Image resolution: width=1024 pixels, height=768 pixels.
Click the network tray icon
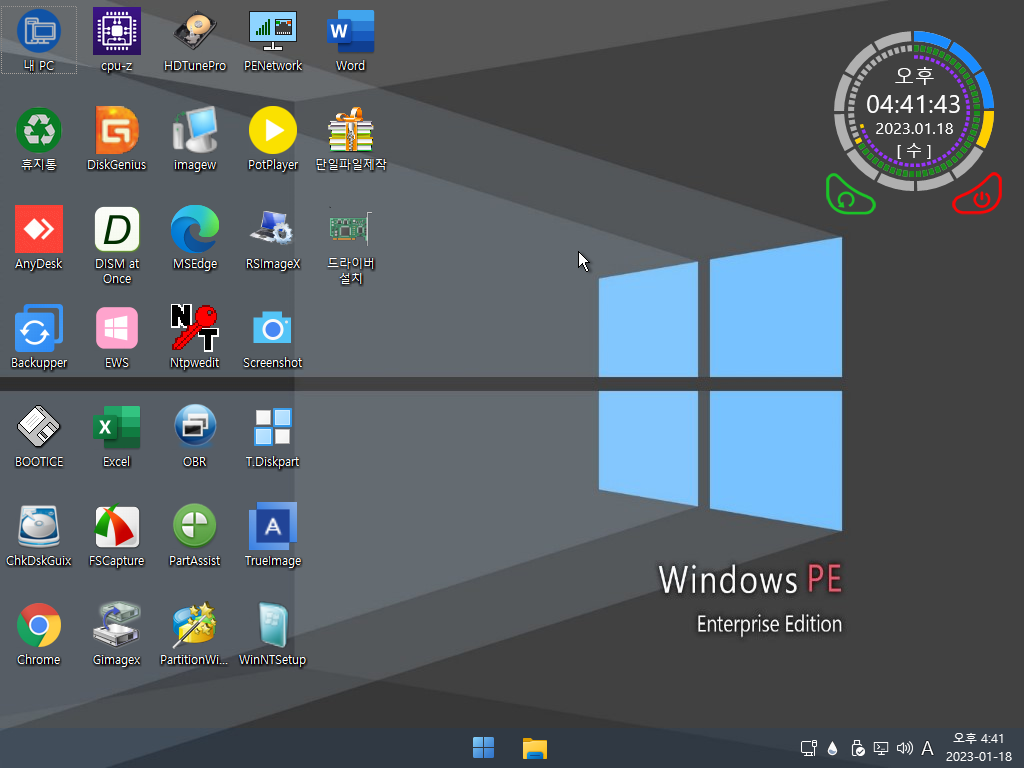(x=809, y=748)
